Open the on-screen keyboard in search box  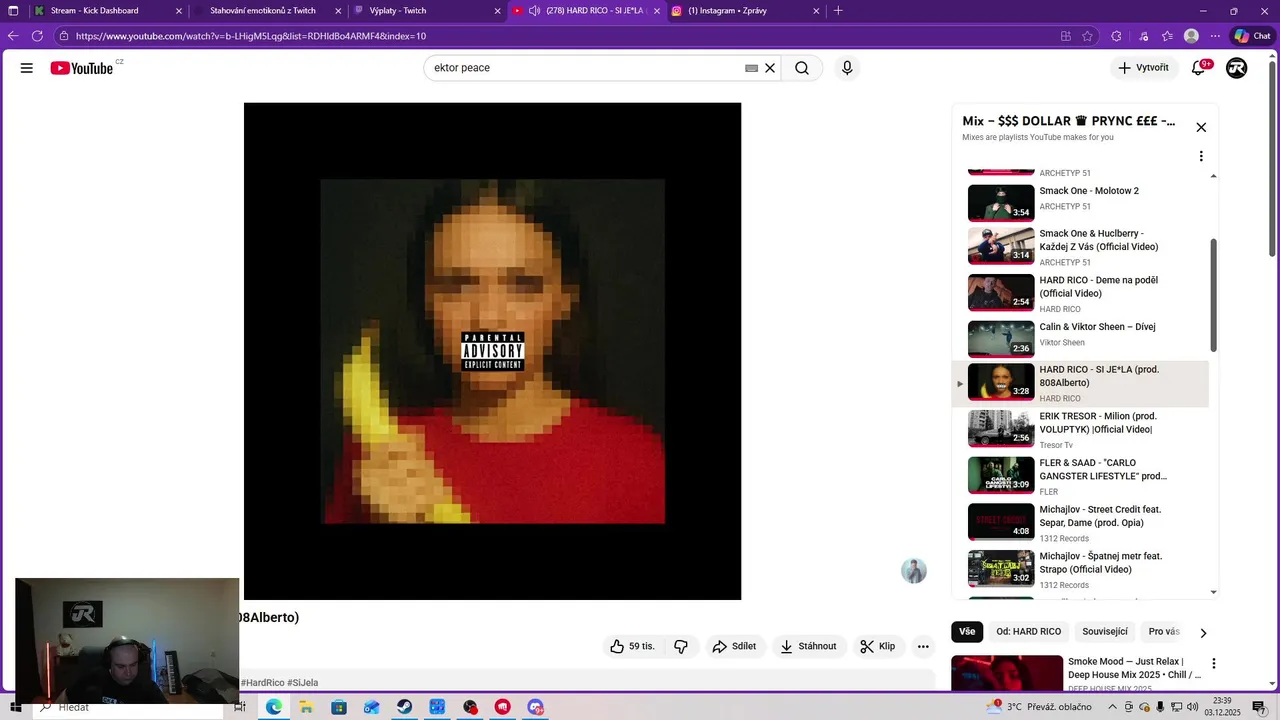tap(751, 68)
